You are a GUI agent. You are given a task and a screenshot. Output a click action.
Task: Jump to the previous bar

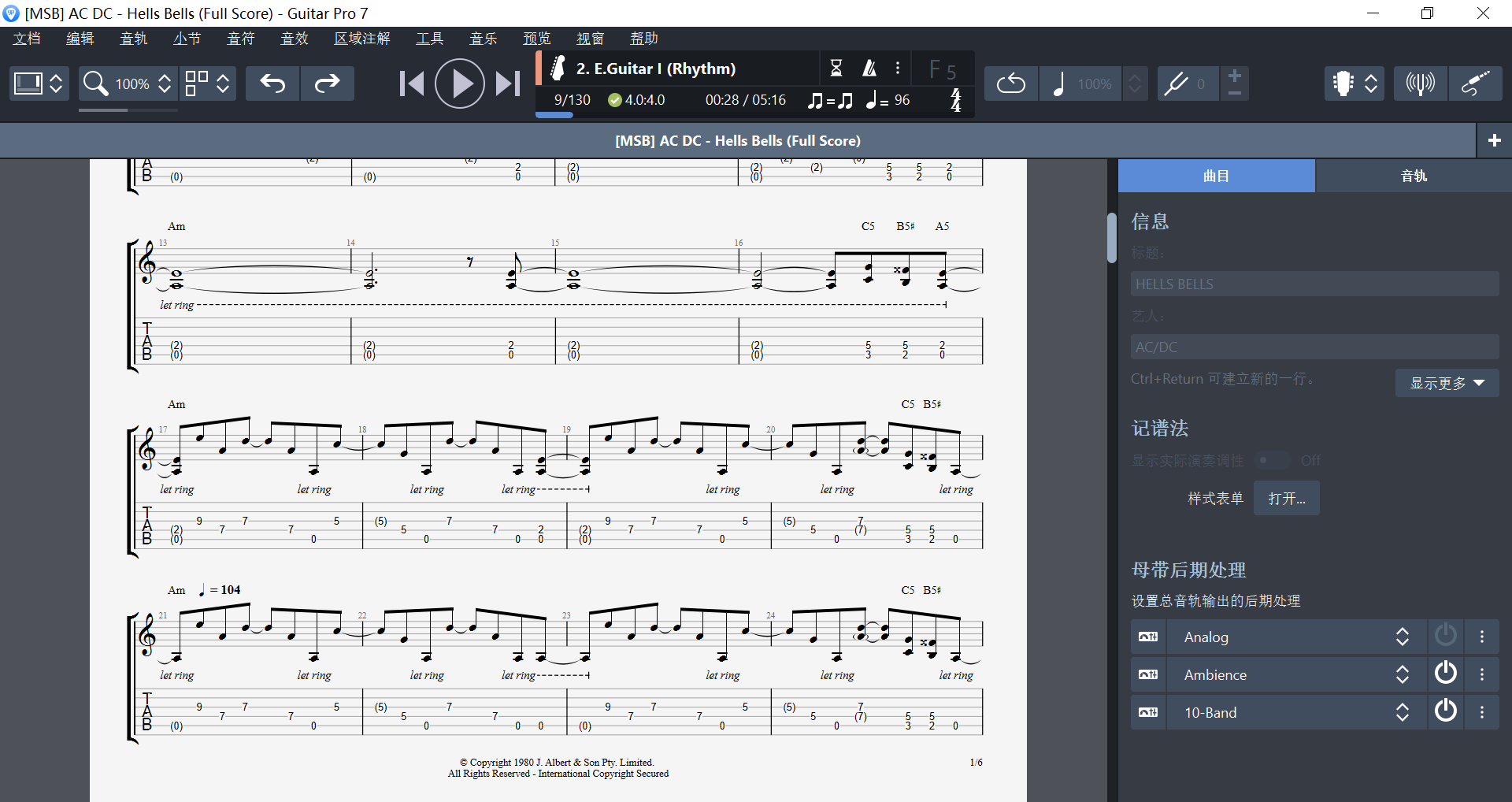pos(411,83)
